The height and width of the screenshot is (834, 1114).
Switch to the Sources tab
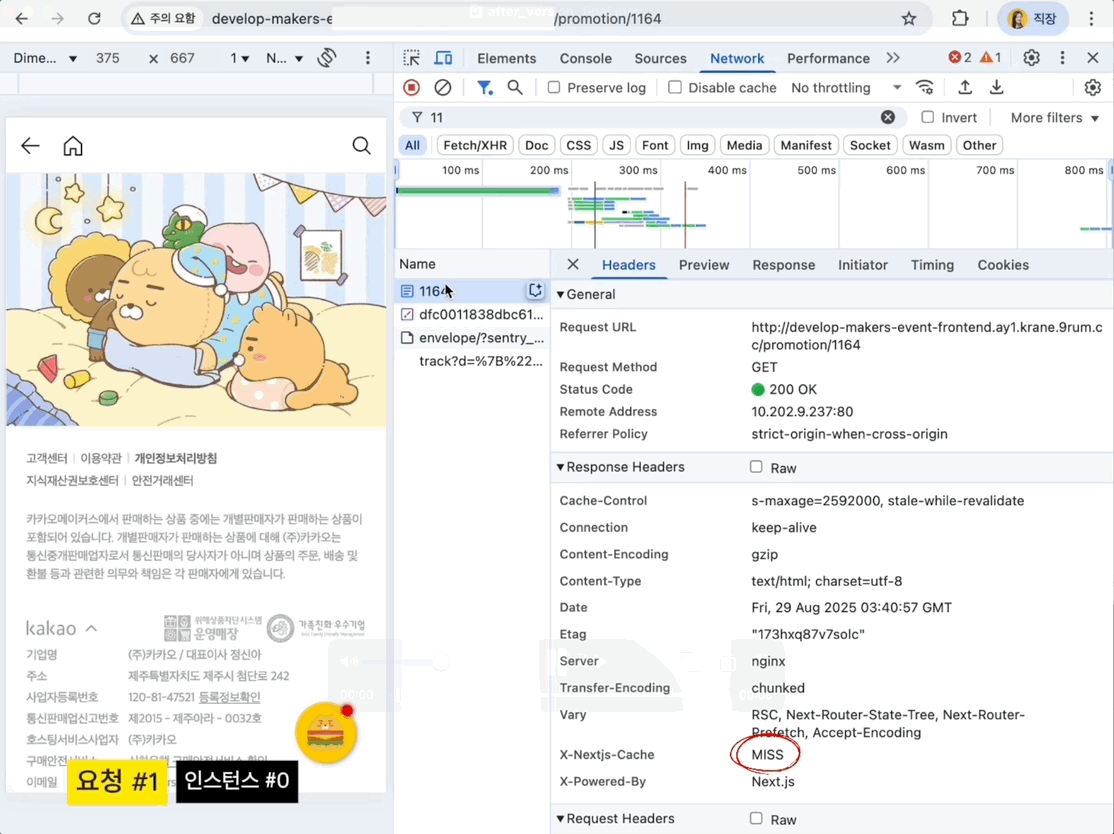tap(660, 58)
